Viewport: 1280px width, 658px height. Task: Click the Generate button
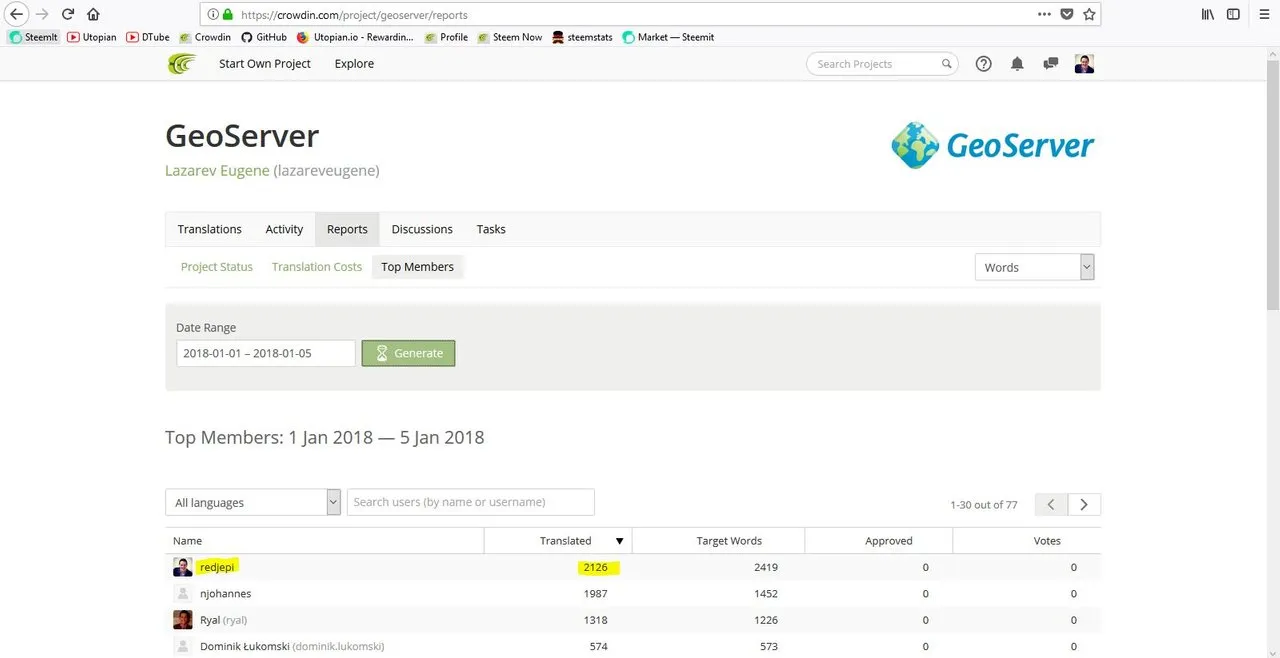[x=409, y=353]
